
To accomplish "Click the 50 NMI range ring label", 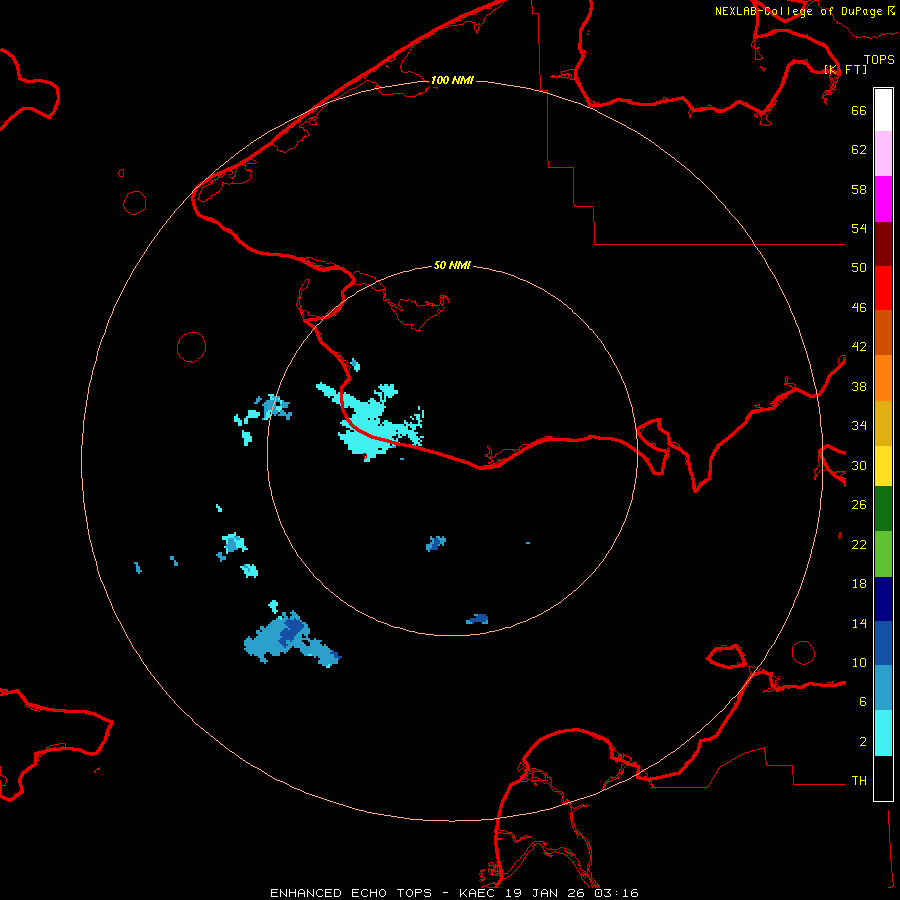I will [x=452, y=265].
